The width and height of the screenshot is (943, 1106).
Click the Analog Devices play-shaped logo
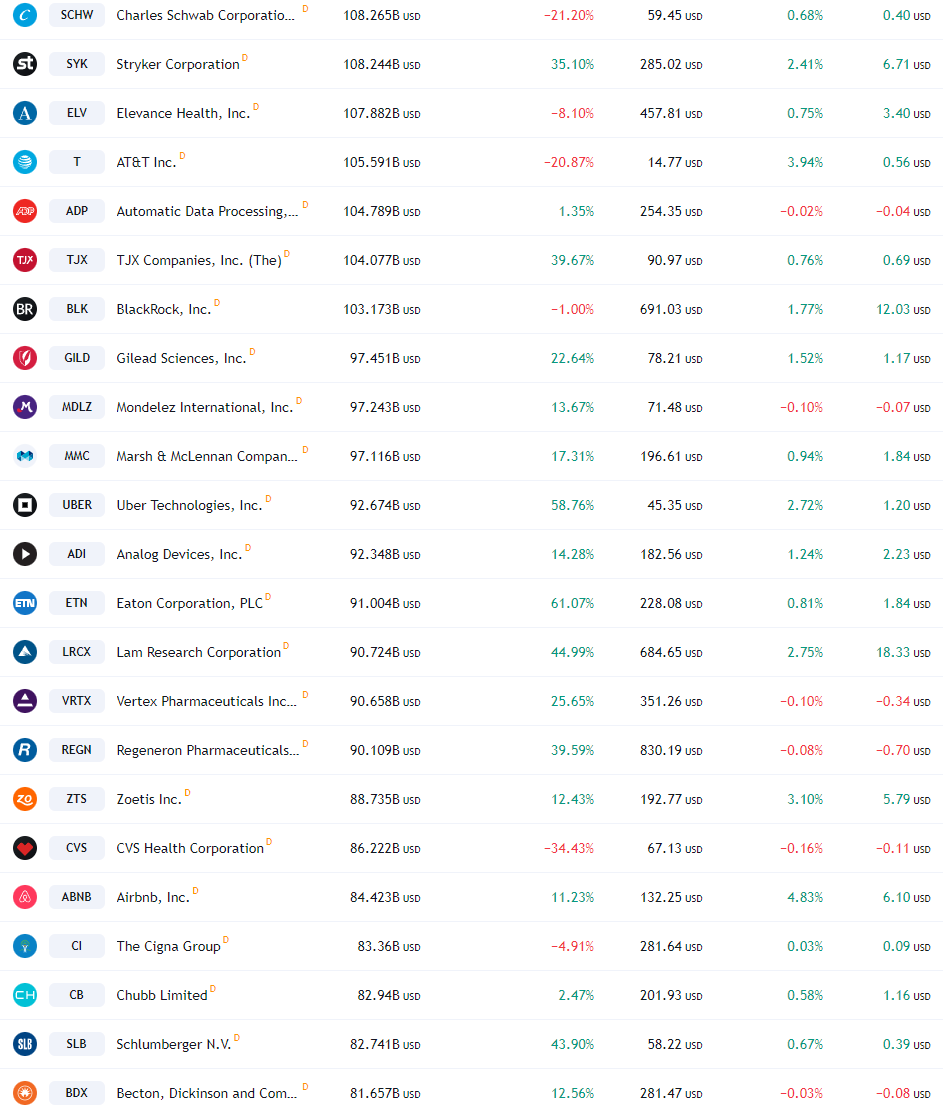[x=25, y=554]
